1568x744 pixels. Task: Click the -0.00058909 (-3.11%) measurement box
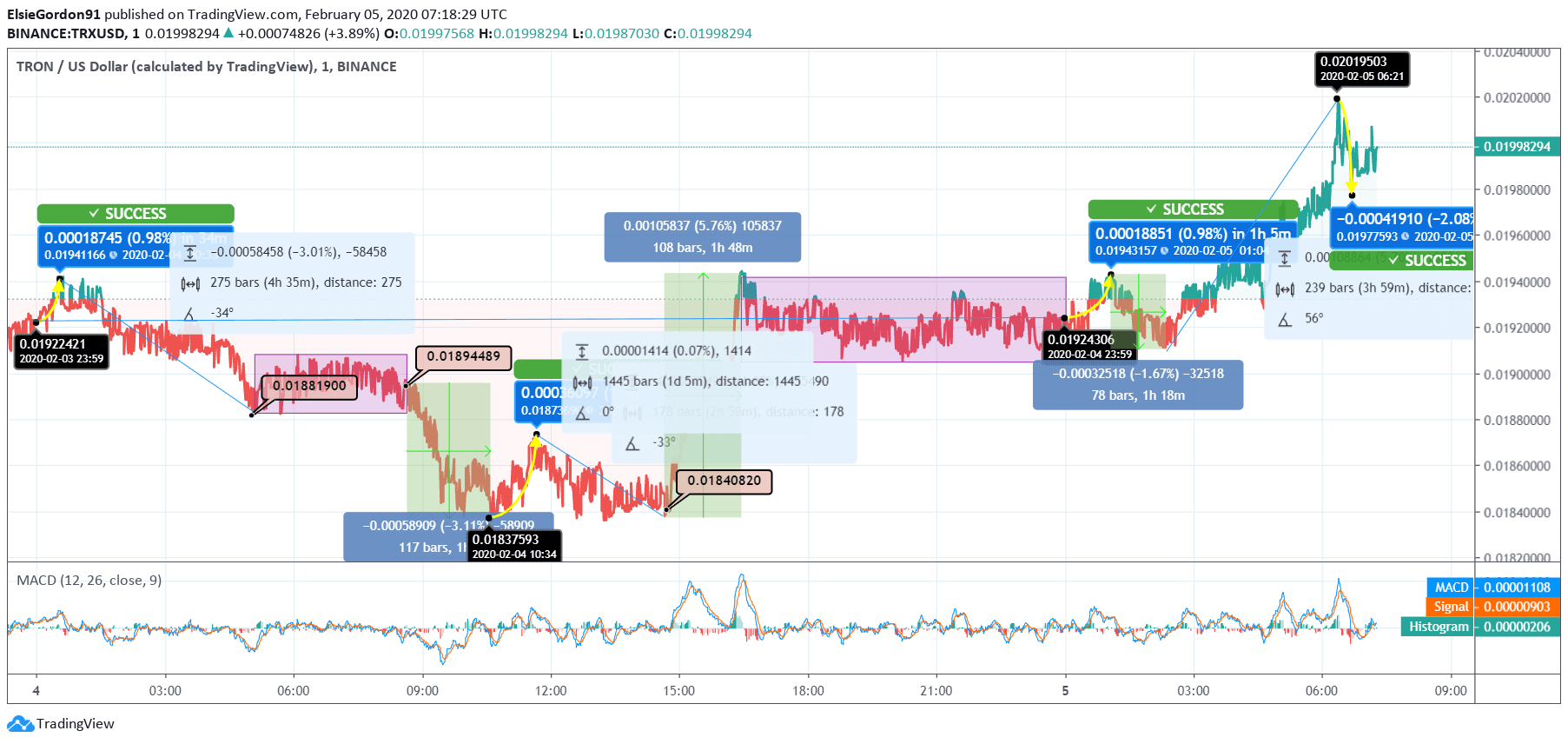tap(448, 537)
